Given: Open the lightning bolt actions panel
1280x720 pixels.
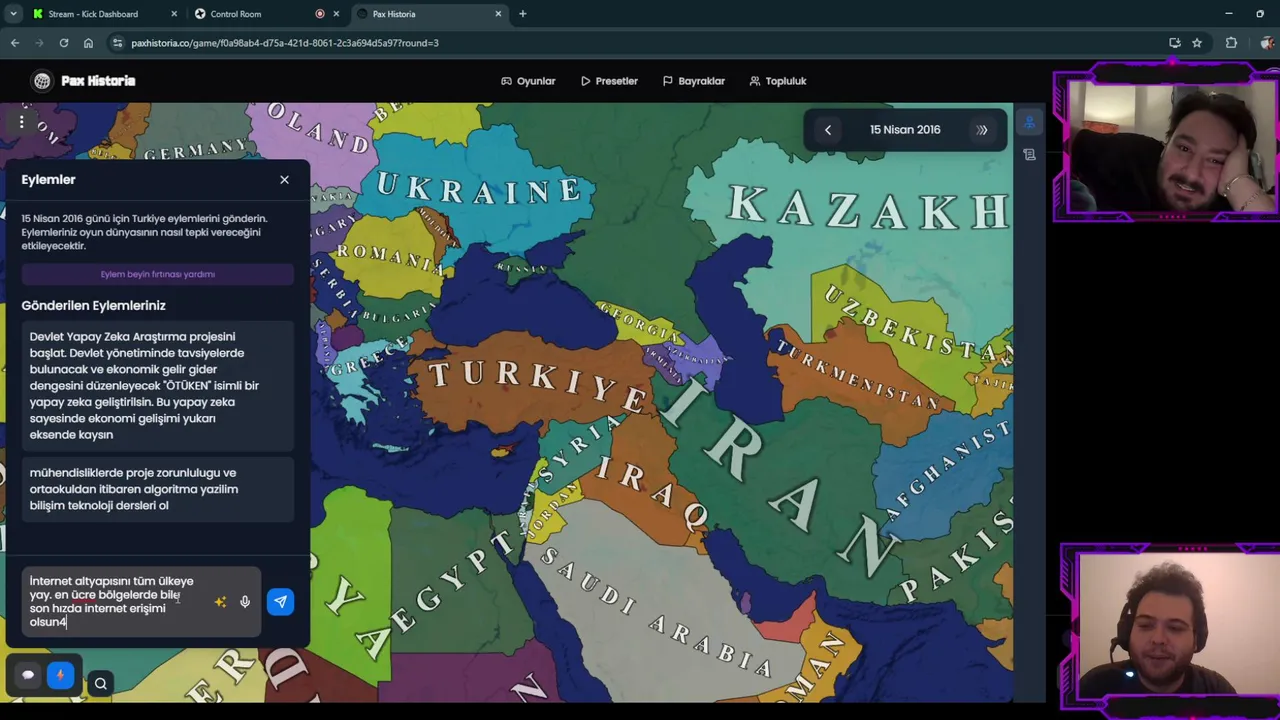Looking at the screenshot, I should [x=60, y=675].
